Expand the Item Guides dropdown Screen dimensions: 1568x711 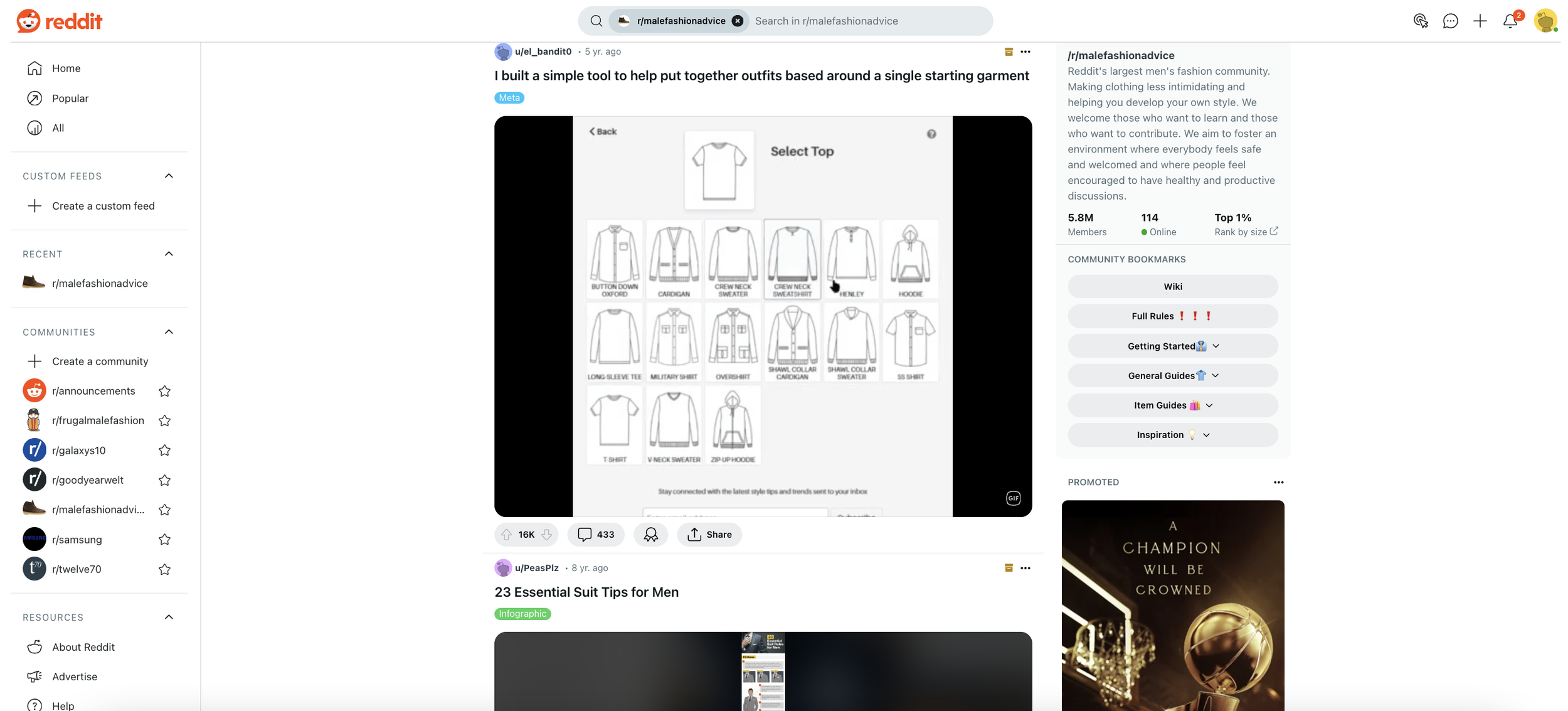coord(1172,405)
